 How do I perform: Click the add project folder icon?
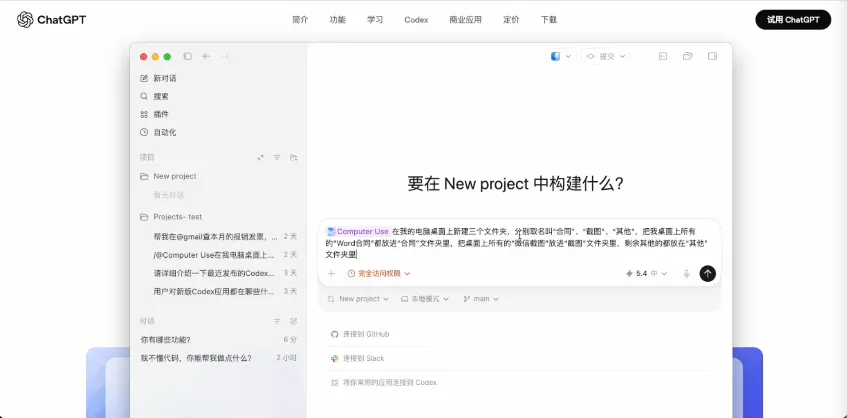(x=293, y=158)
